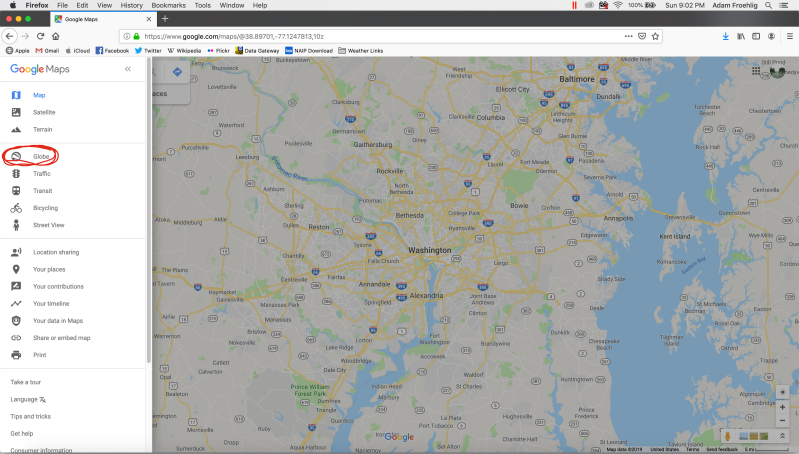Save page to Pocket

(x=642, y=36)
